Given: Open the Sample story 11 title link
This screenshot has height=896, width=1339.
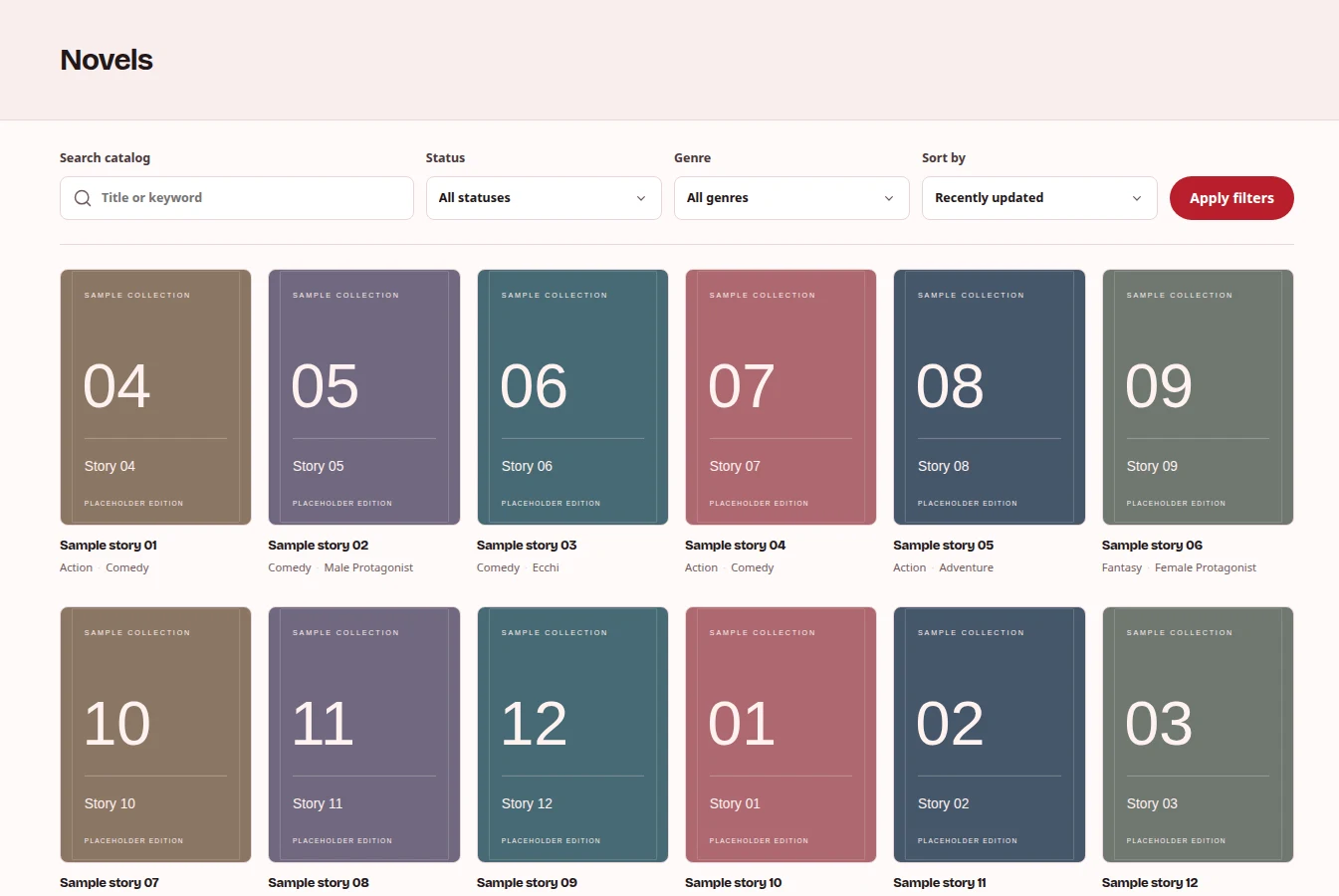Looking at the screenshot, I should [940, 883].
